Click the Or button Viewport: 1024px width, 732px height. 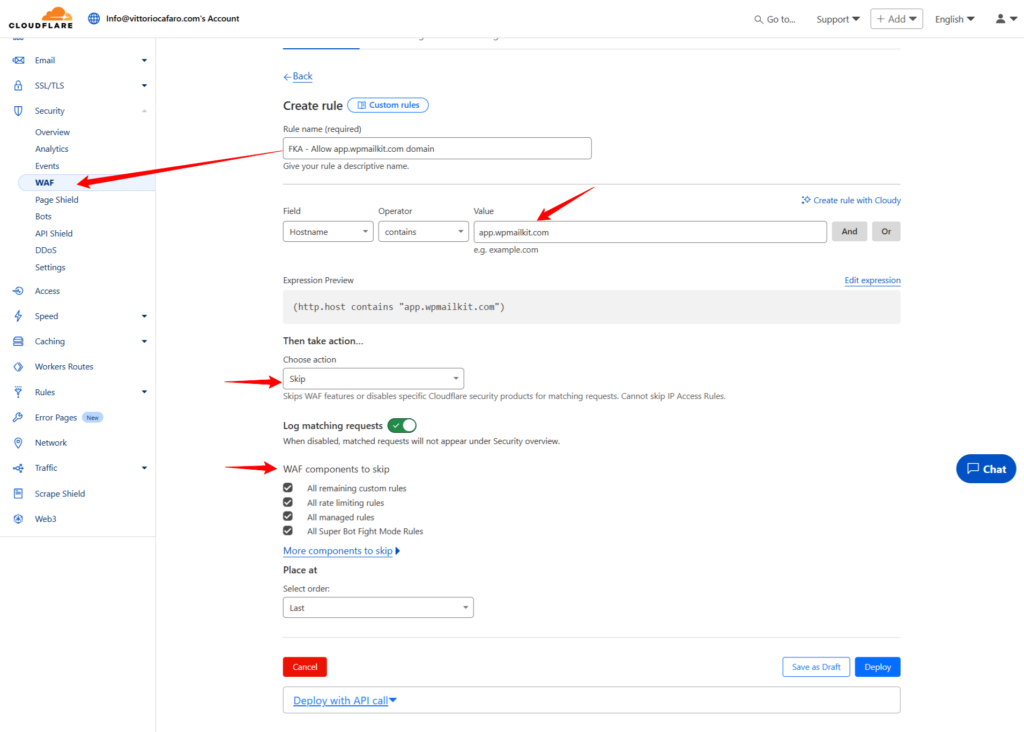tap(886, 231)
